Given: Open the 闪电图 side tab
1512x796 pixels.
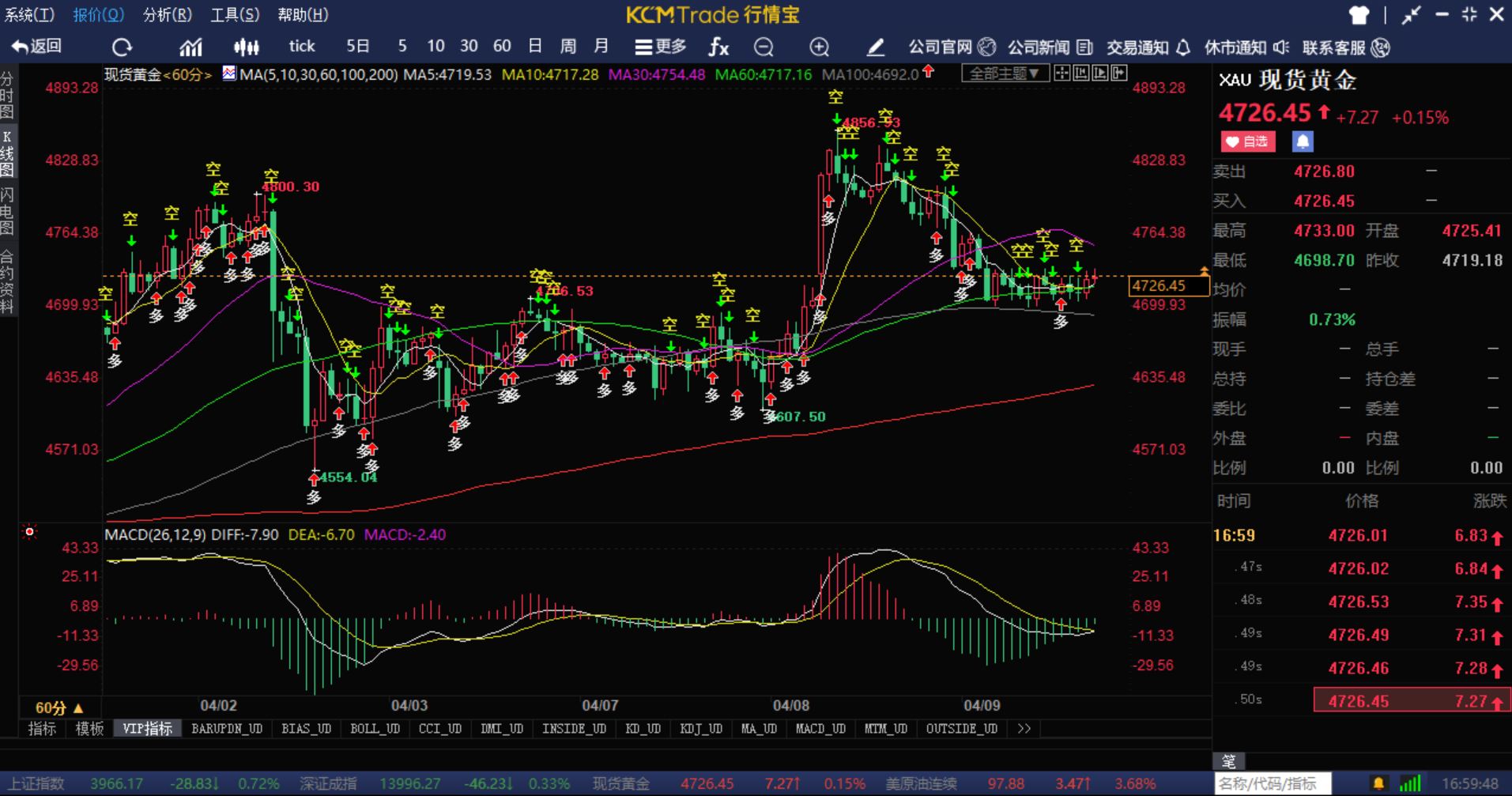Looking at the screenshot, I should click(7, 211).
